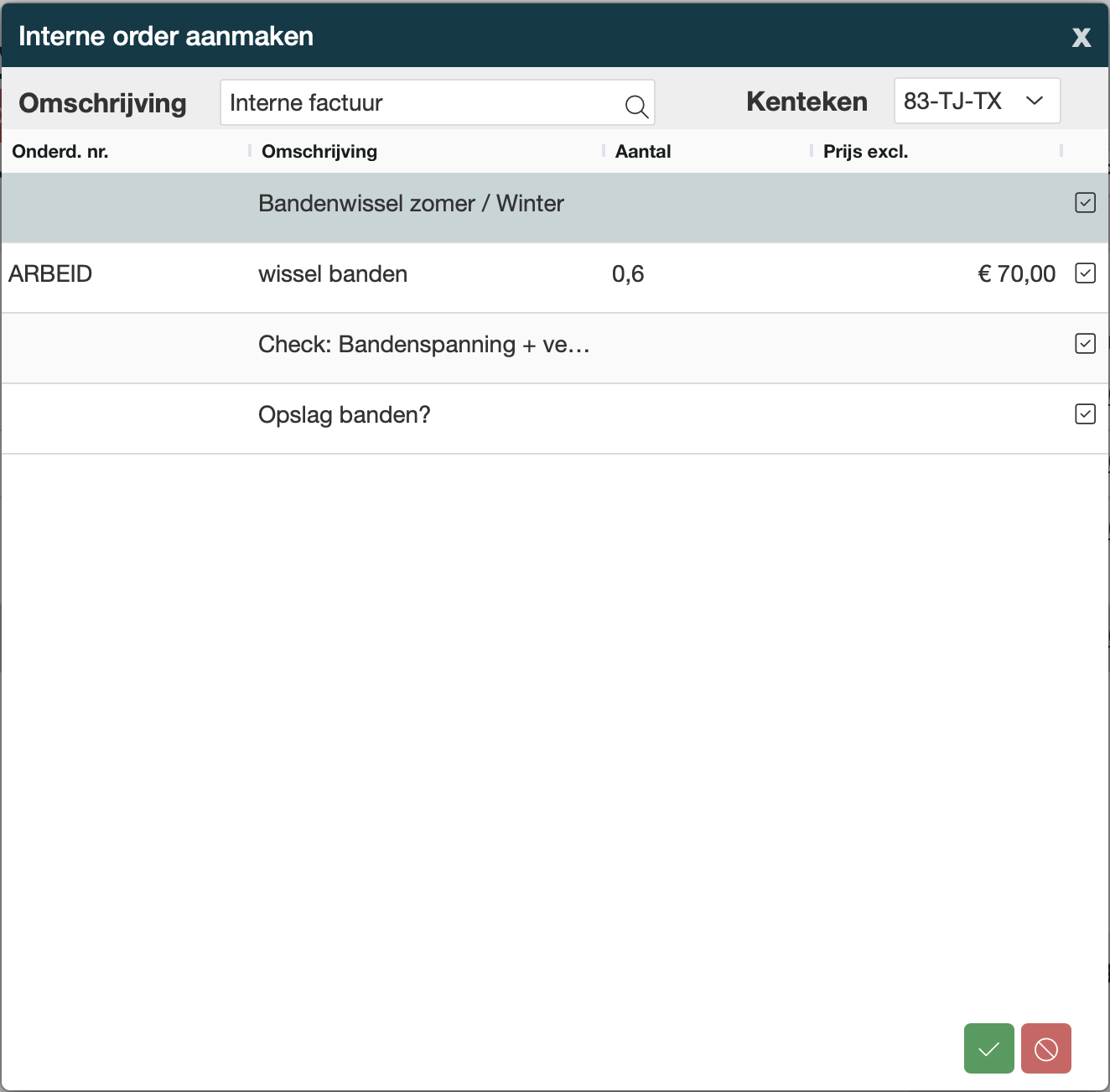The width and height of the screenshot is (1110, 1092).
Task: Toggle the Opslag banden? checkbox
Action: tap(1085, 414)
